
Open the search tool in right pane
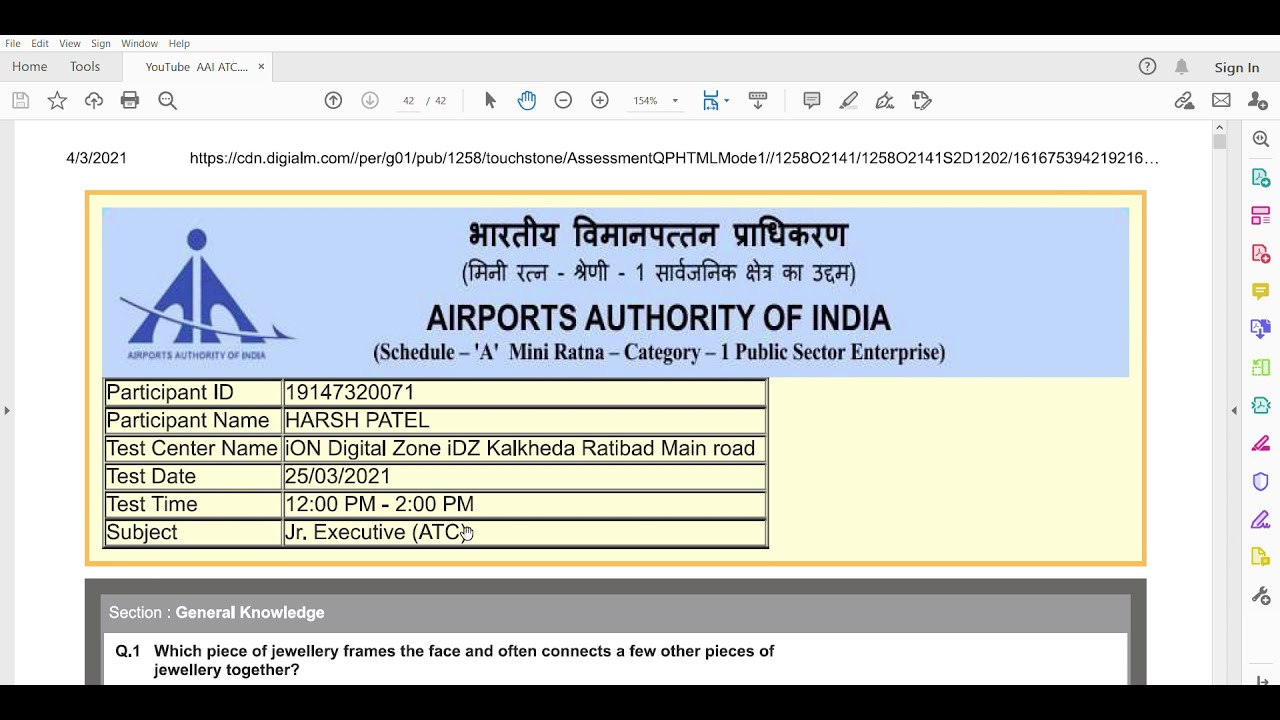pos(1261,140)
